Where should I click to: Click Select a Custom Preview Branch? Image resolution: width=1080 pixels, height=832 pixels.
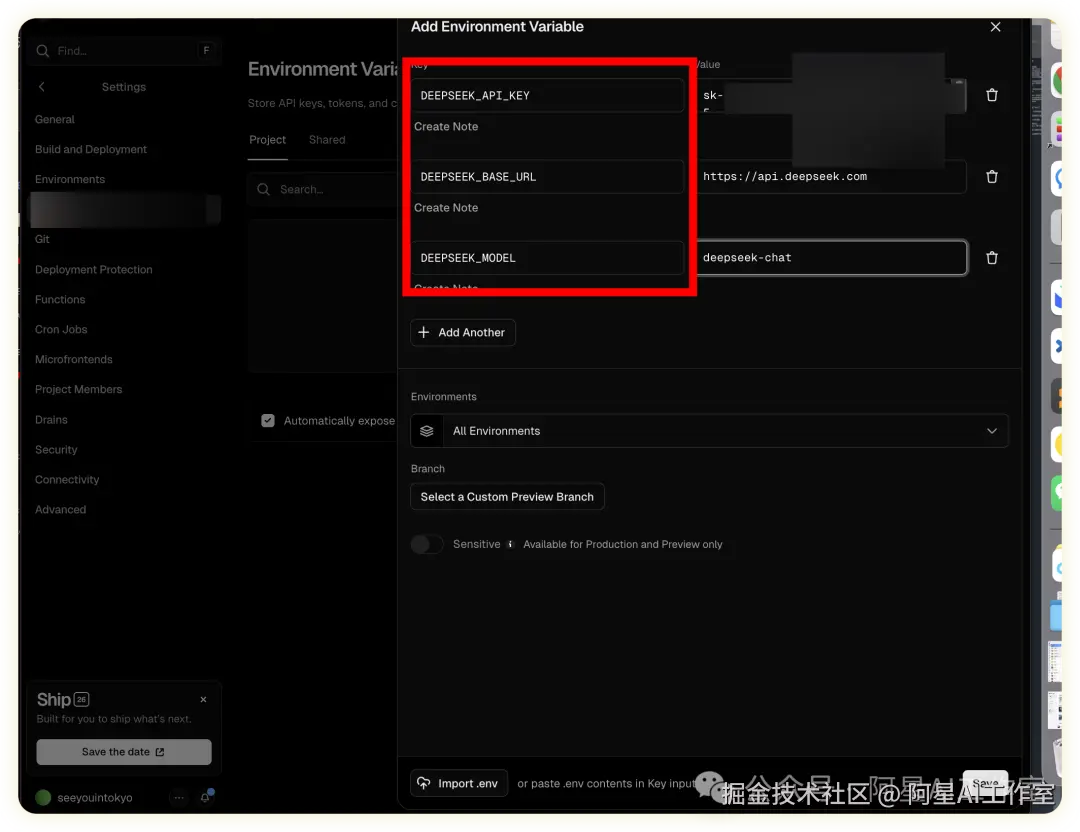tap(507, 497)
